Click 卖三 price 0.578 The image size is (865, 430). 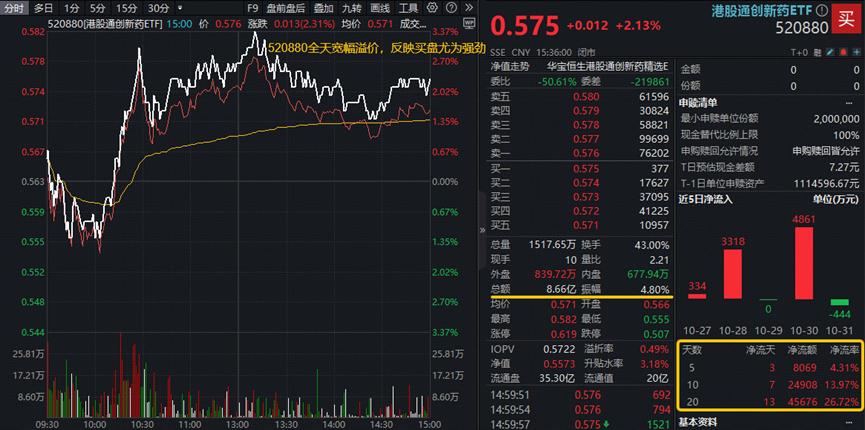[586, 125]
